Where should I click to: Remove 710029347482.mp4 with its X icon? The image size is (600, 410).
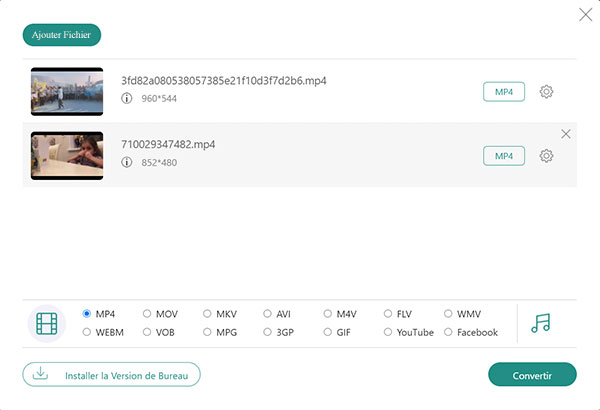click(566, 134)
